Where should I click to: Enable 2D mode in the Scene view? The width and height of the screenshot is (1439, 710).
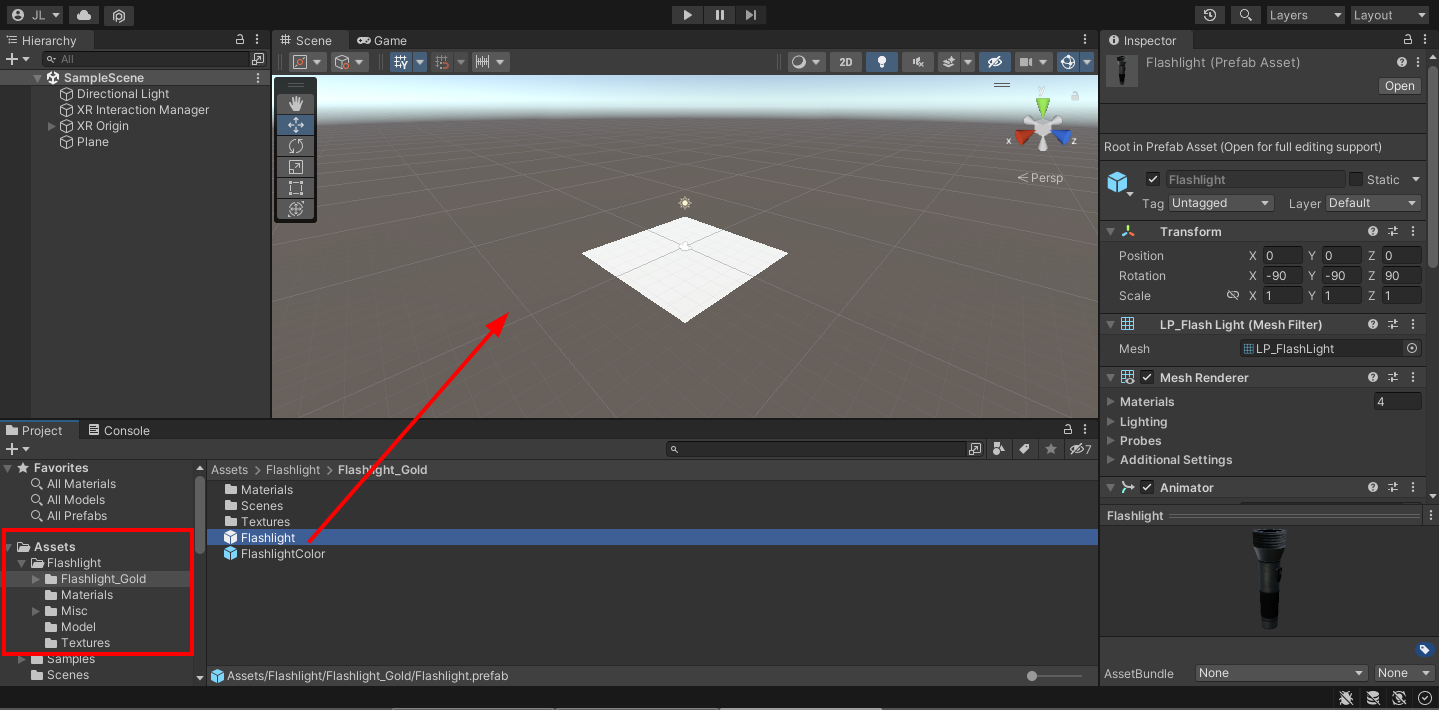(845, 61)
